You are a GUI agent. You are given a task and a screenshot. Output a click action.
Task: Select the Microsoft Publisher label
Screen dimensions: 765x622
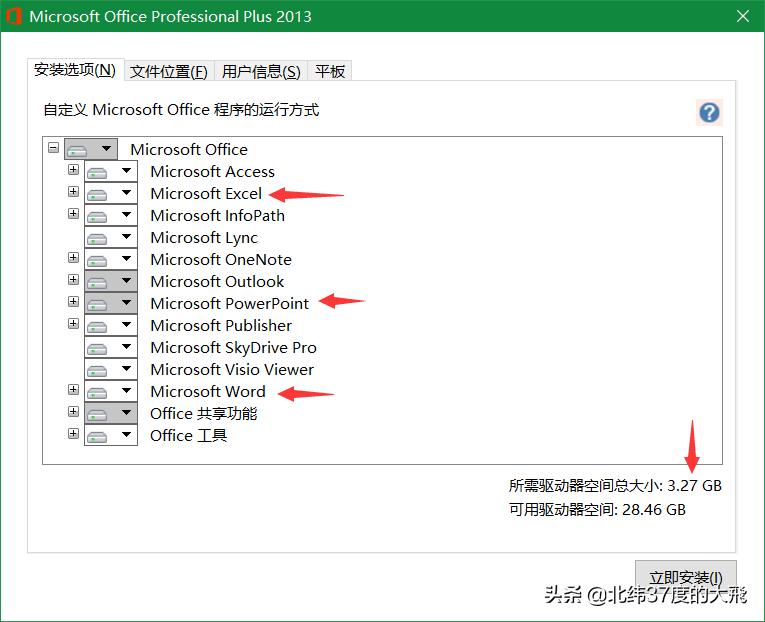point(221,325)
